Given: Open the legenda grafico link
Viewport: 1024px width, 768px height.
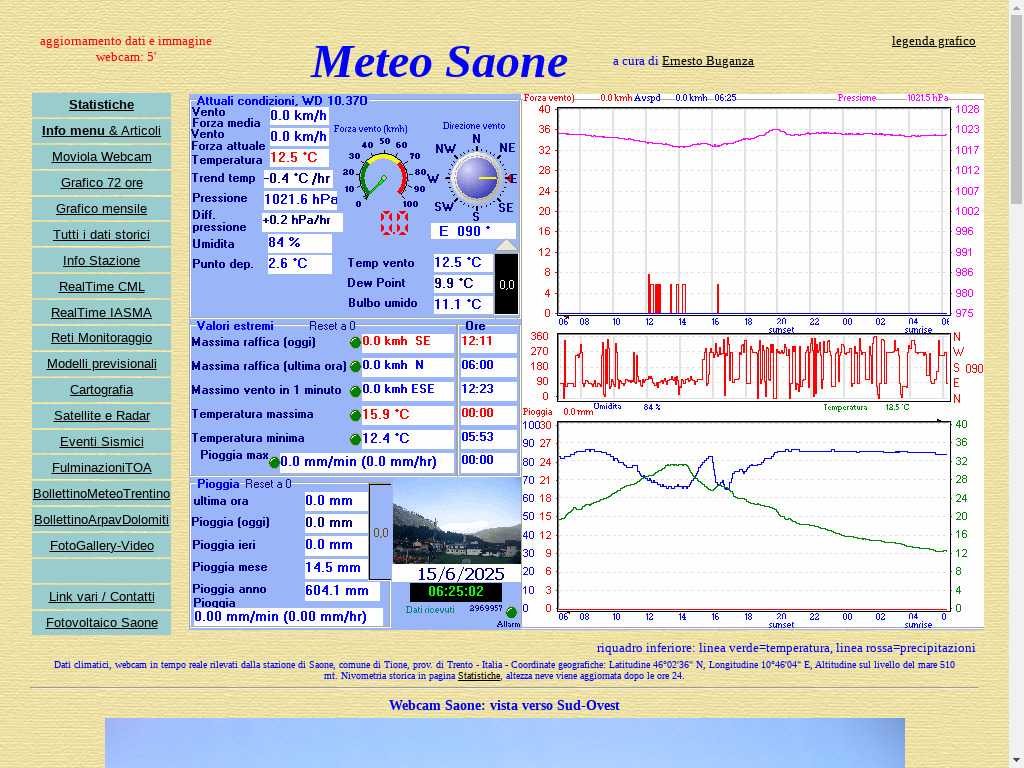Looking at the screenshot, I should [933, 41].
